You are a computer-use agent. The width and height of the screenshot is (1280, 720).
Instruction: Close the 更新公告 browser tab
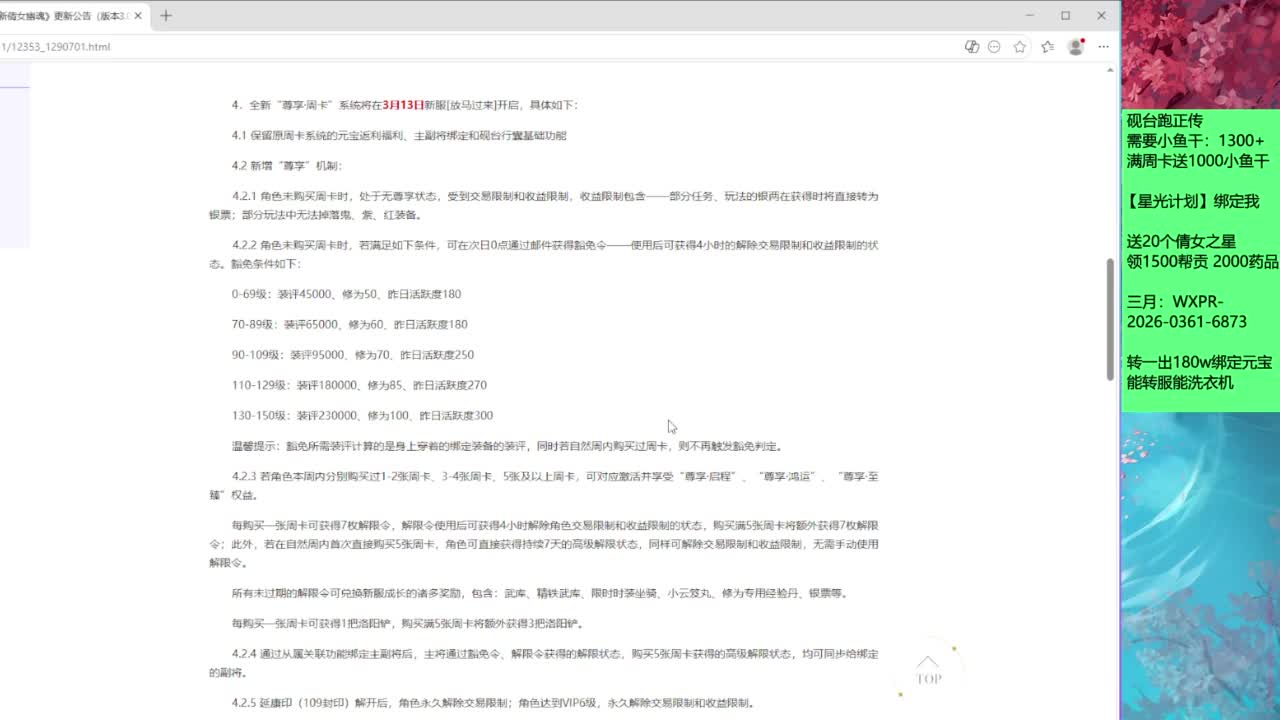tap(137, 15)
